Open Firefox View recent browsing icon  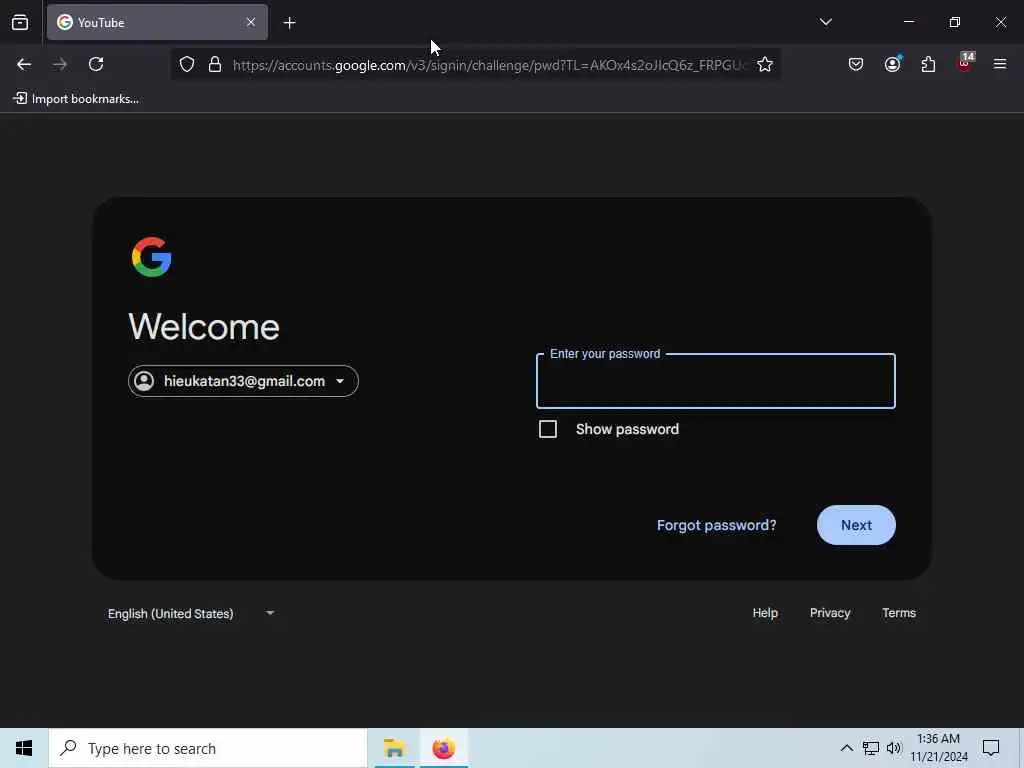click(20, 22)
